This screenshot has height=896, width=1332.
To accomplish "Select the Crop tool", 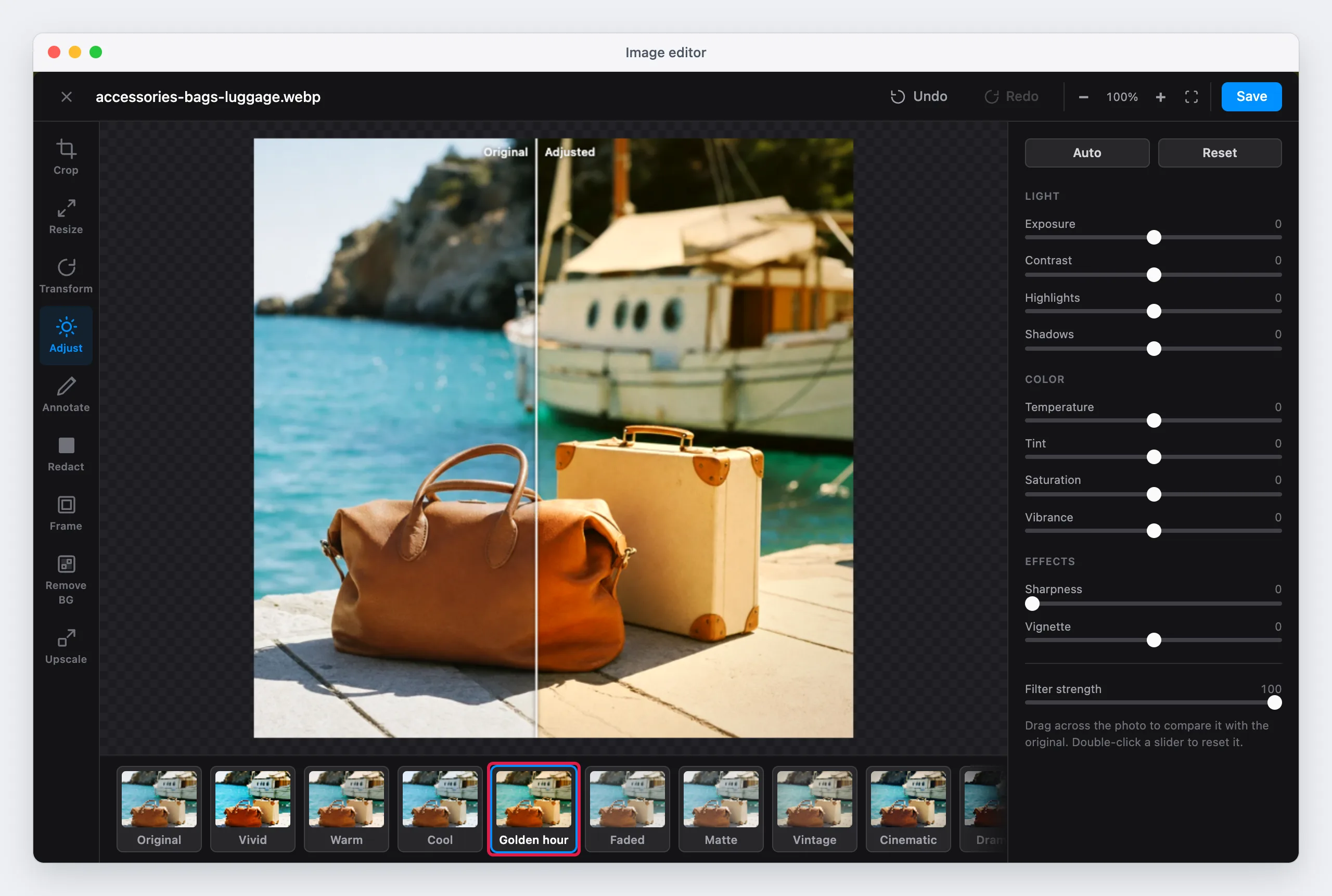I will 66,157.
